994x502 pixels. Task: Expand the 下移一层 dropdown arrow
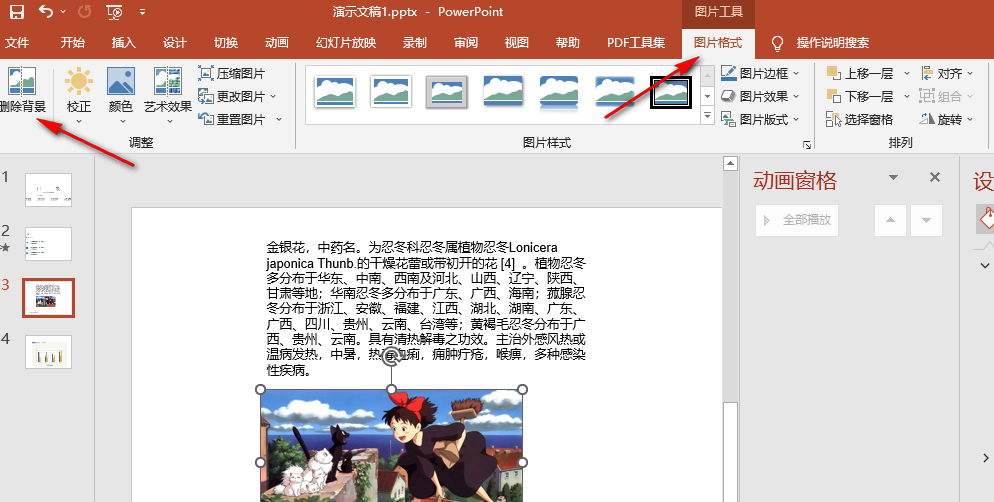tap(907, 96)
